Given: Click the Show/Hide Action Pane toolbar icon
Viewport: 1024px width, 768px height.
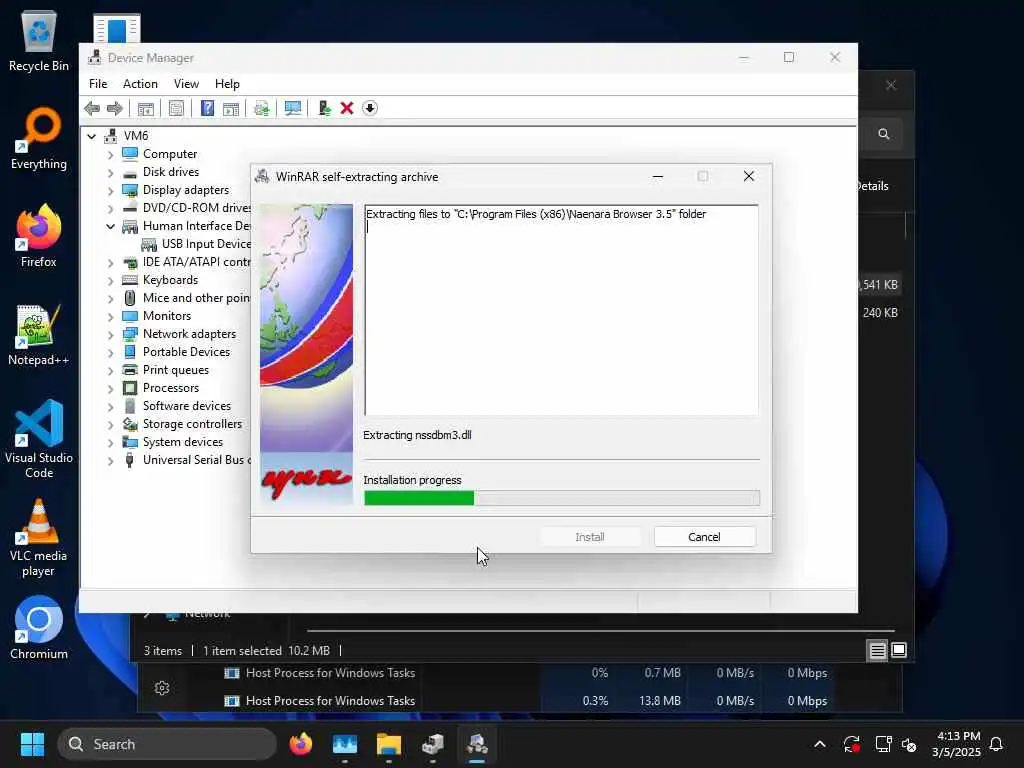Looking at the screenshot, I should tap(231, 108).
